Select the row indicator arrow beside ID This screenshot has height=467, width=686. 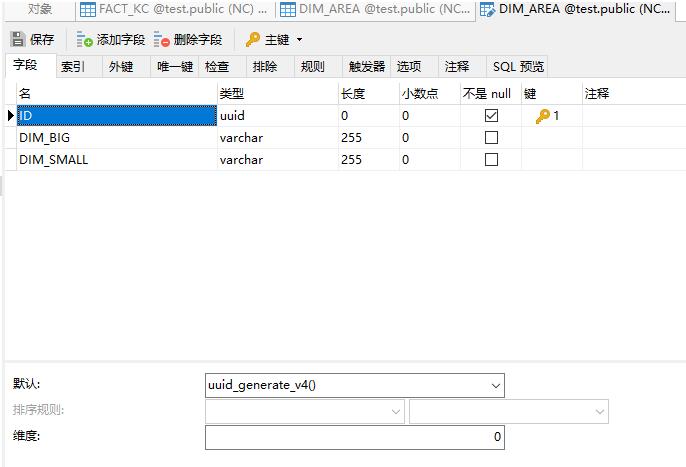(11, 116)
